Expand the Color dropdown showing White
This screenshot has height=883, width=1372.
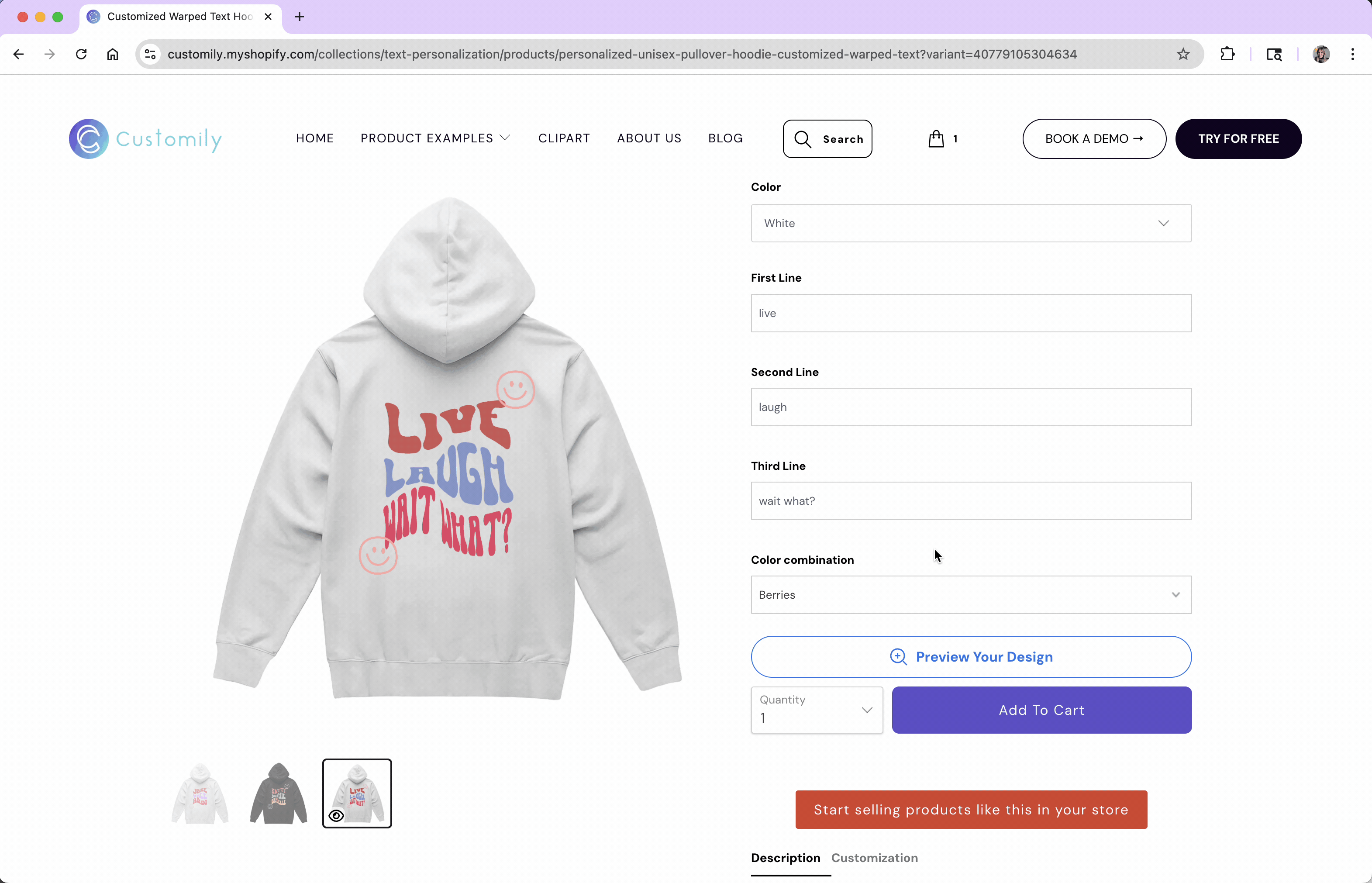coord(971,223)
